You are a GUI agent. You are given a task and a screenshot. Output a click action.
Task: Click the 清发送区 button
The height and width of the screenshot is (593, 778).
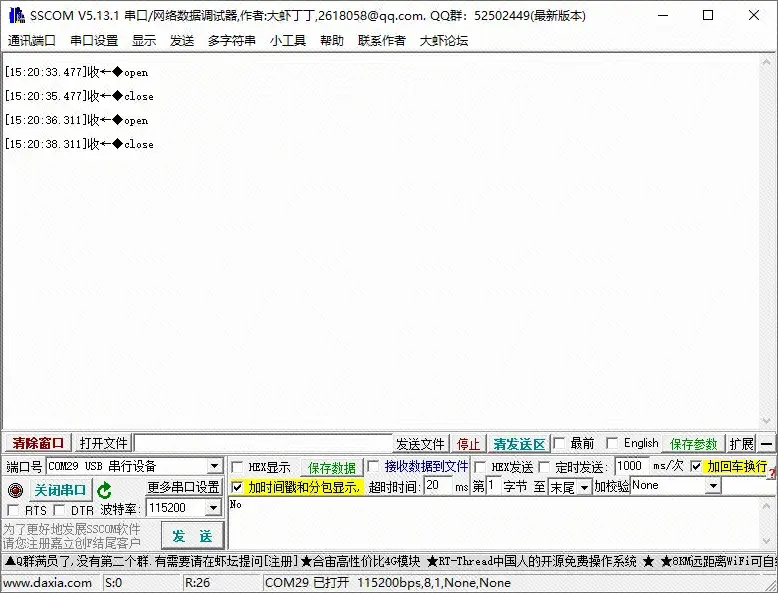point(519,444)
